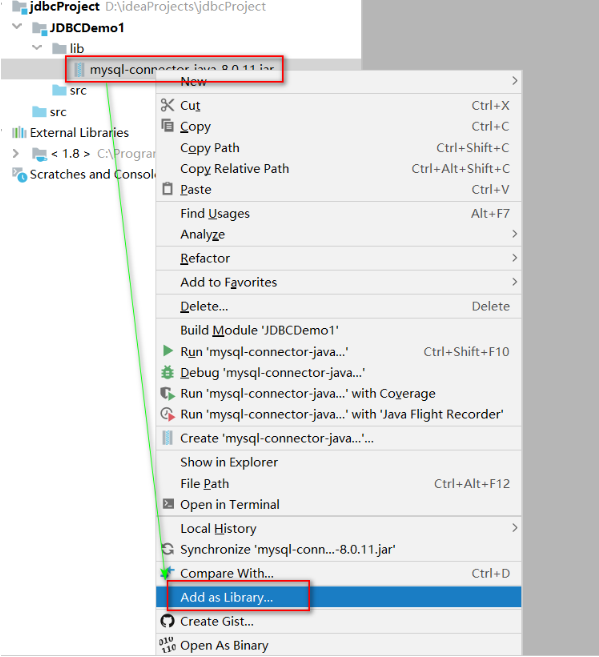Collapse the lib folder chevron
599x657 pixels.
[x=37, y=48]
